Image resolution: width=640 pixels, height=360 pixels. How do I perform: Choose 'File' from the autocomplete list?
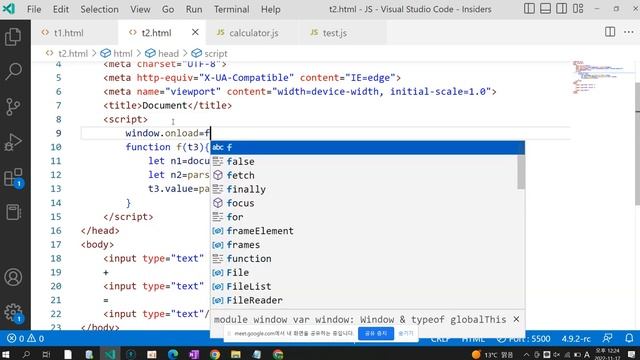click(364, 272)
